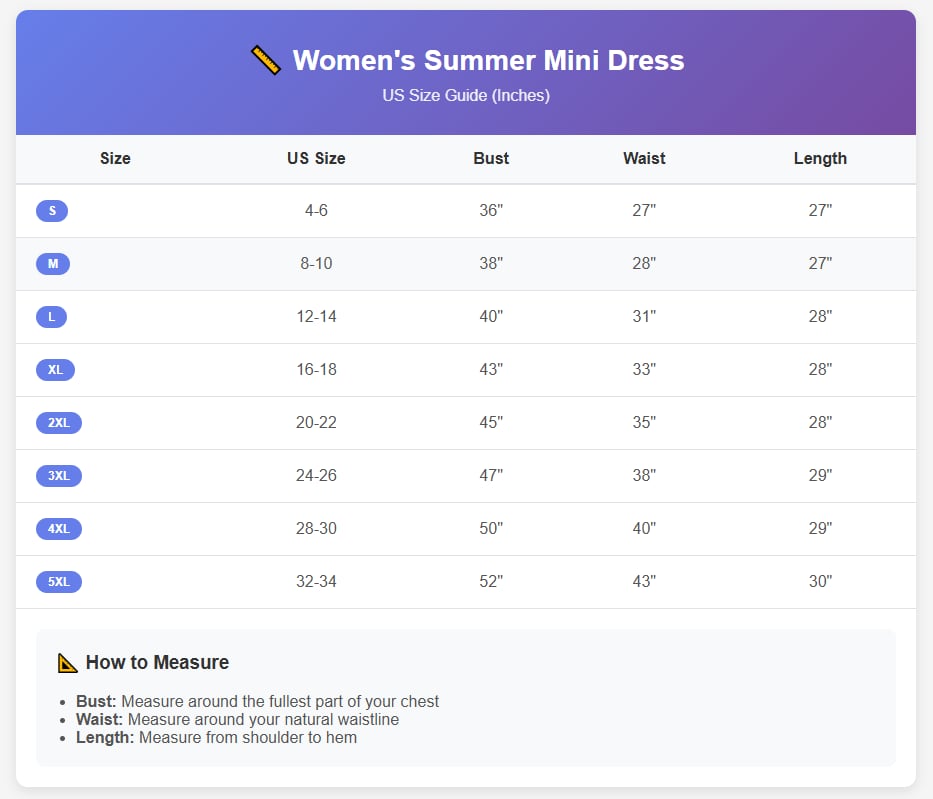Click the 38" bust value in M row
Image resolution: width=933 pixels, height=799 pixels.
491,263
